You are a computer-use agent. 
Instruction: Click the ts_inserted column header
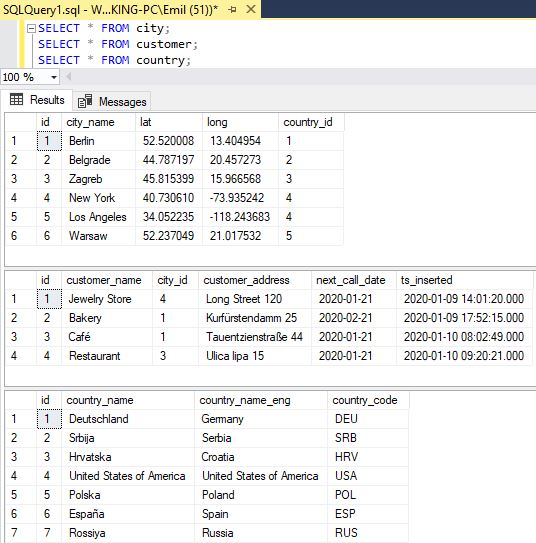[464, 280]
